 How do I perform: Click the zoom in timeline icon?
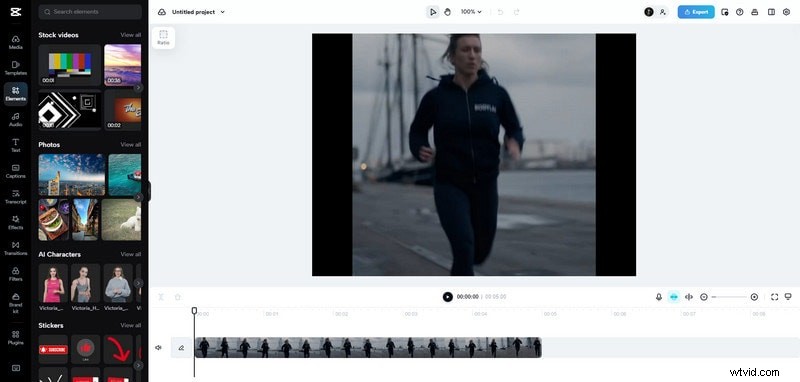[754, 297]
